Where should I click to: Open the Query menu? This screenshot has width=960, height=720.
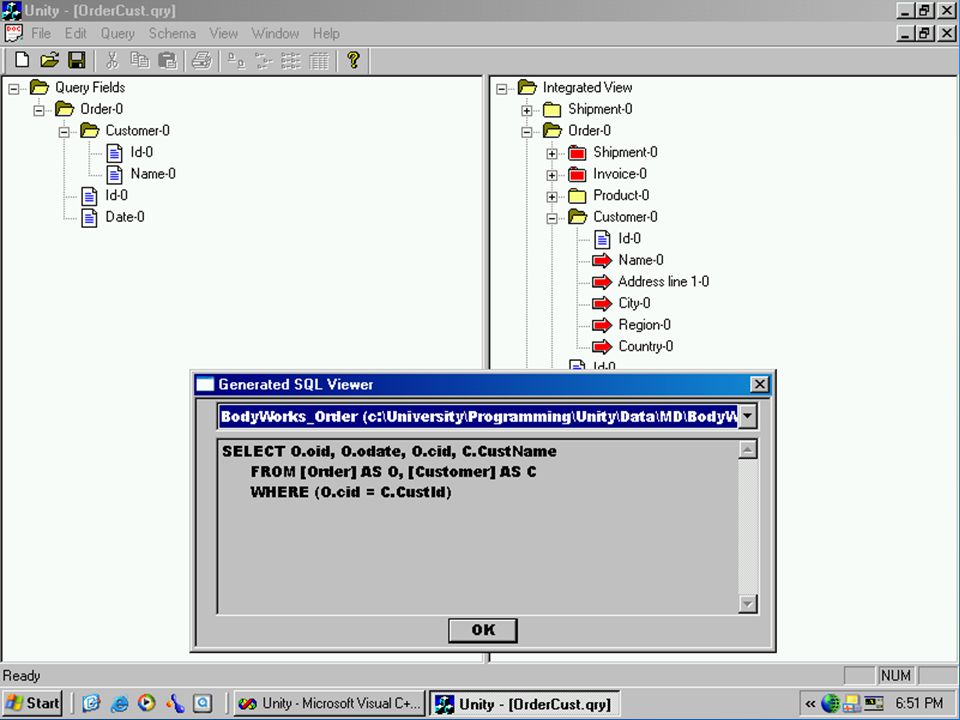point(118,34)
